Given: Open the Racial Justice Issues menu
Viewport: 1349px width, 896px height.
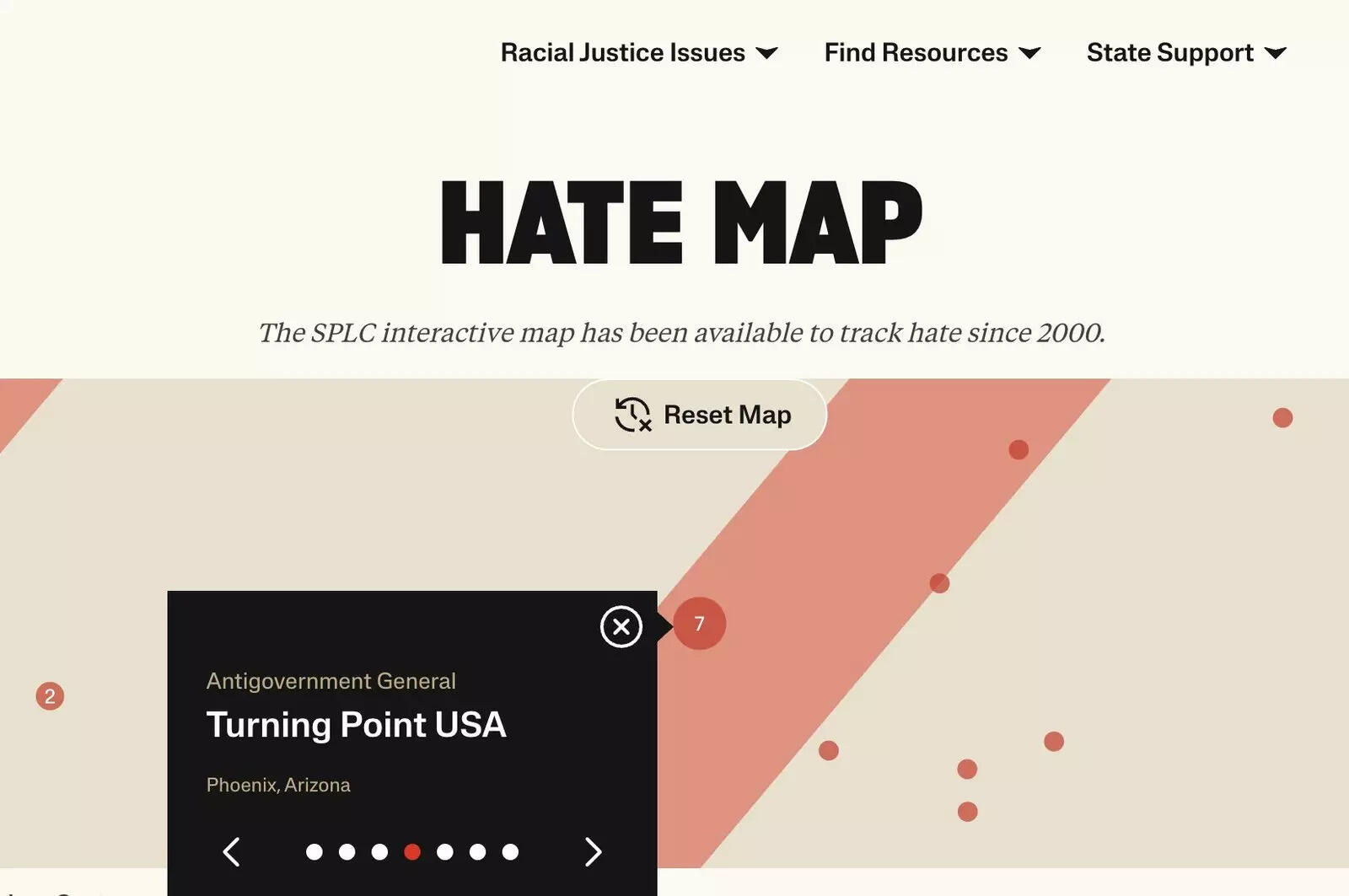Looking at the screenshot, I should 621,52.
